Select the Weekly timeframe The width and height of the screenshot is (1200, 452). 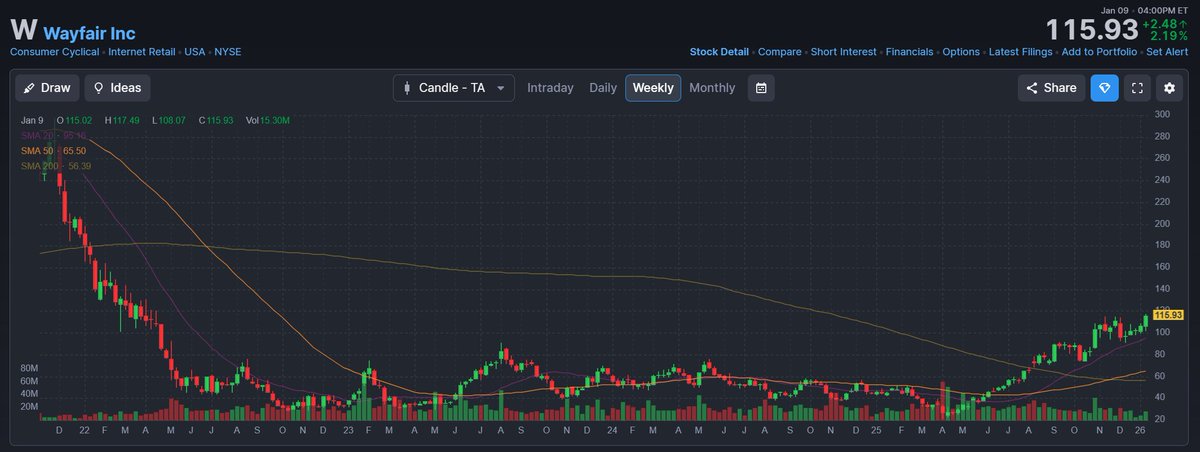coord(653,88)
